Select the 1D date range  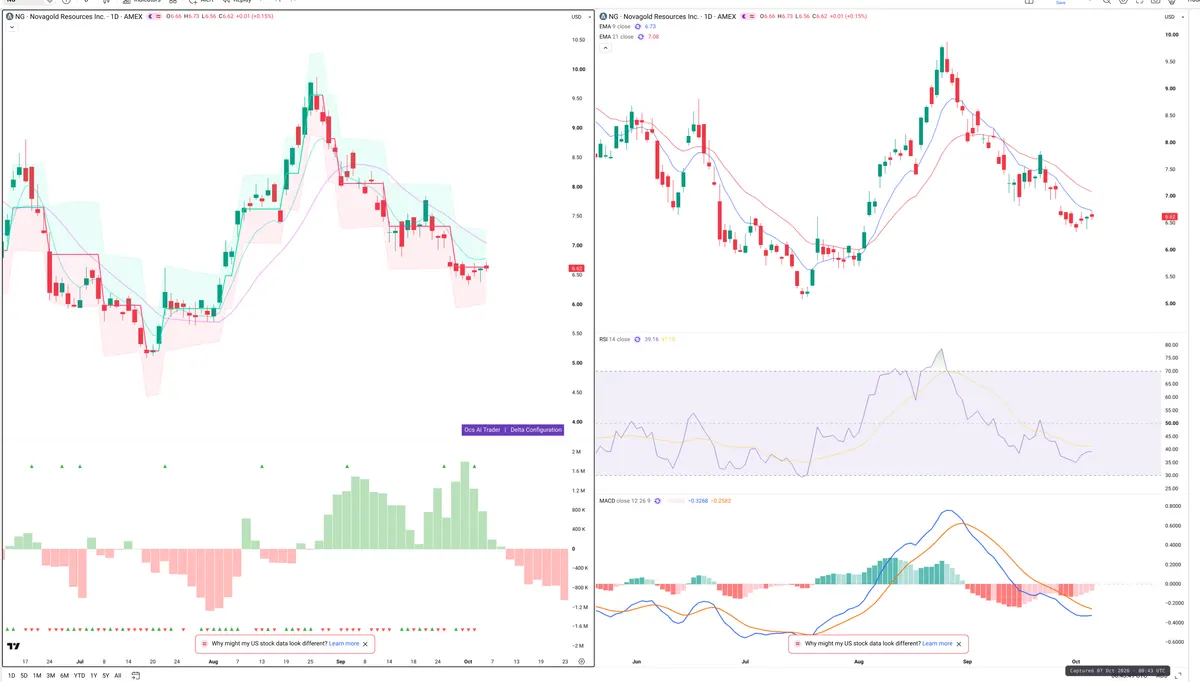[x=12, y=676]
